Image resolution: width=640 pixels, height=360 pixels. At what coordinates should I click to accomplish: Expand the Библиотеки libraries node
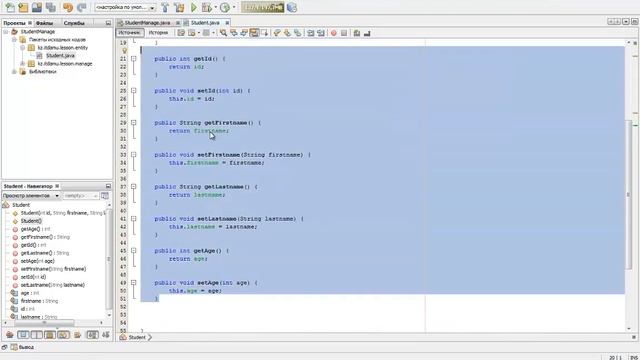[x=14, y=71]
